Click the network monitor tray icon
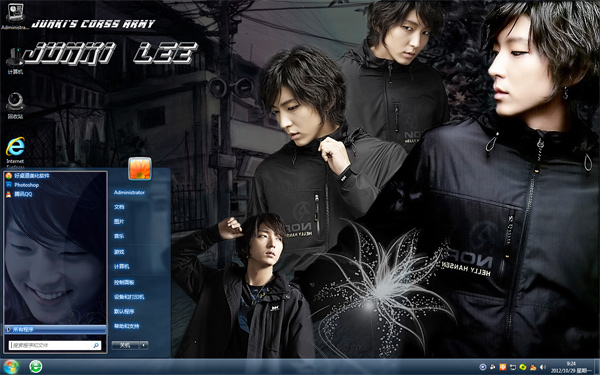 (x=513, y=367)
